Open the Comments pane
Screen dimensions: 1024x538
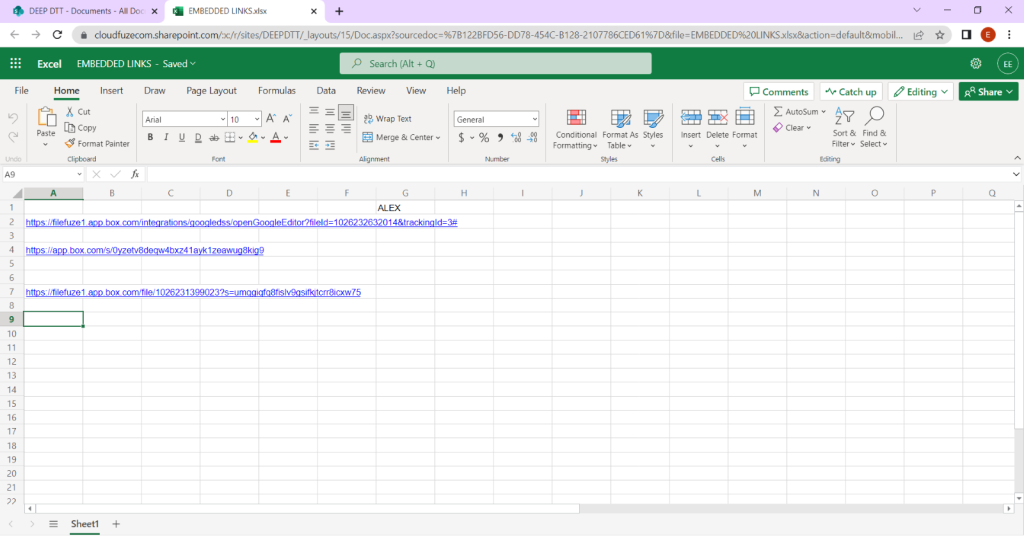tap(778, 92)
